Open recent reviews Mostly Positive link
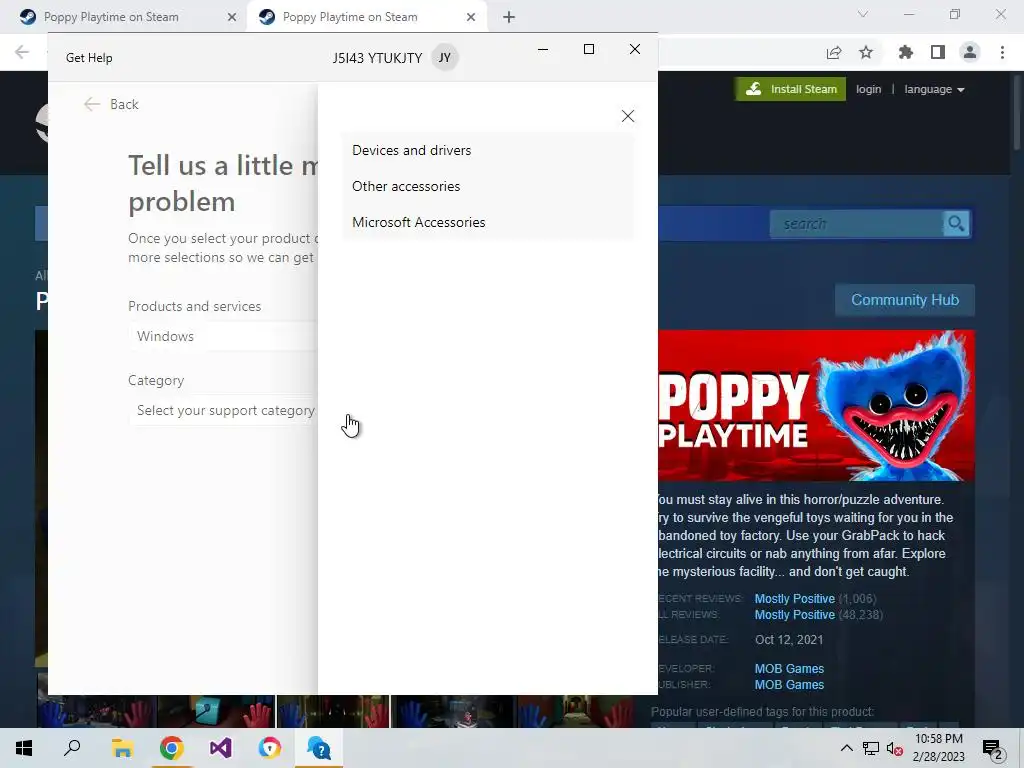1024x768 pixels. tap(794, 598)
